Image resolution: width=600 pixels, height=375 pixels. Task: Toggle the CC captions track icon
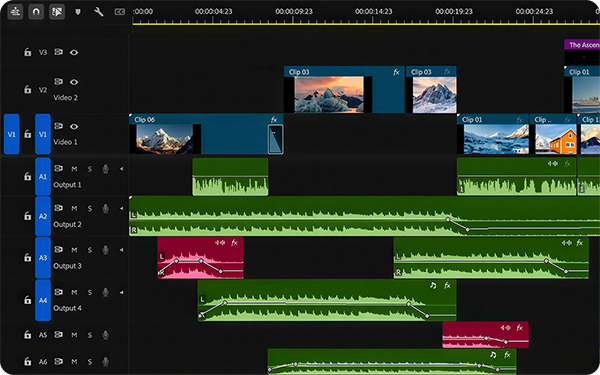[120, 12]
